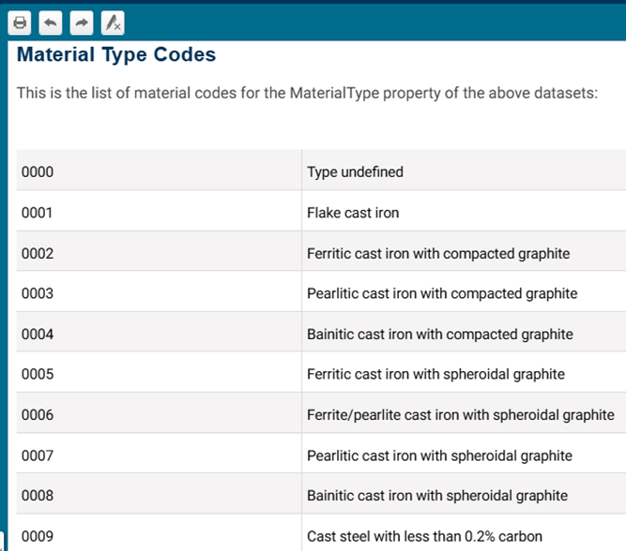Screen dimensions: 626x551
Task: Click the back arrow navigation icon
Action: 51,22
